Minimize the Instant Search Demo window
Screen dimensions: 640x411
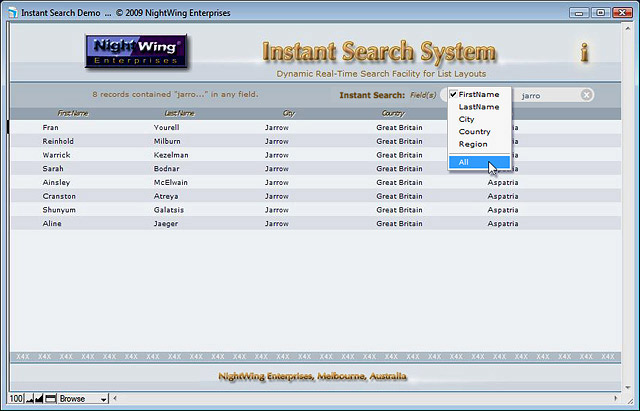579,13
